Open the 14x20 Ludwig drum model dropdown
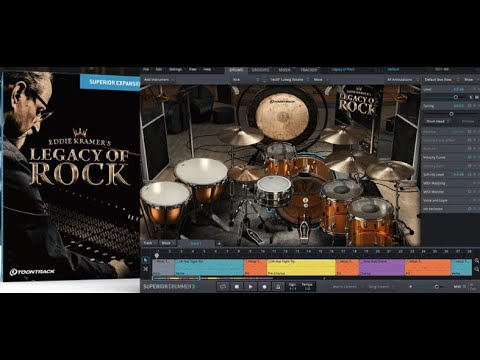Viewport: 480px width, 360px height. pos(289,80)
